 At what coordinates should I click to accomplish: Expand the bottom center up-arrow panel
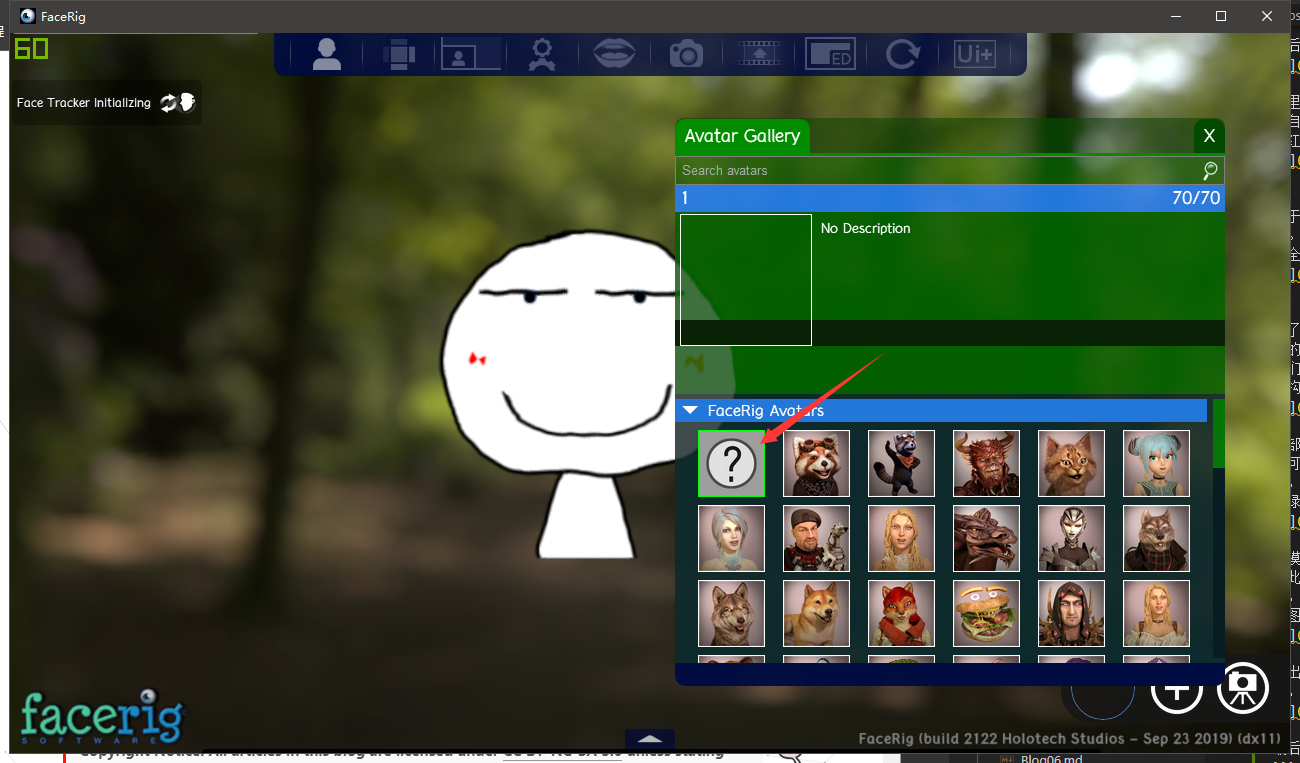click(x=650, y=739)
